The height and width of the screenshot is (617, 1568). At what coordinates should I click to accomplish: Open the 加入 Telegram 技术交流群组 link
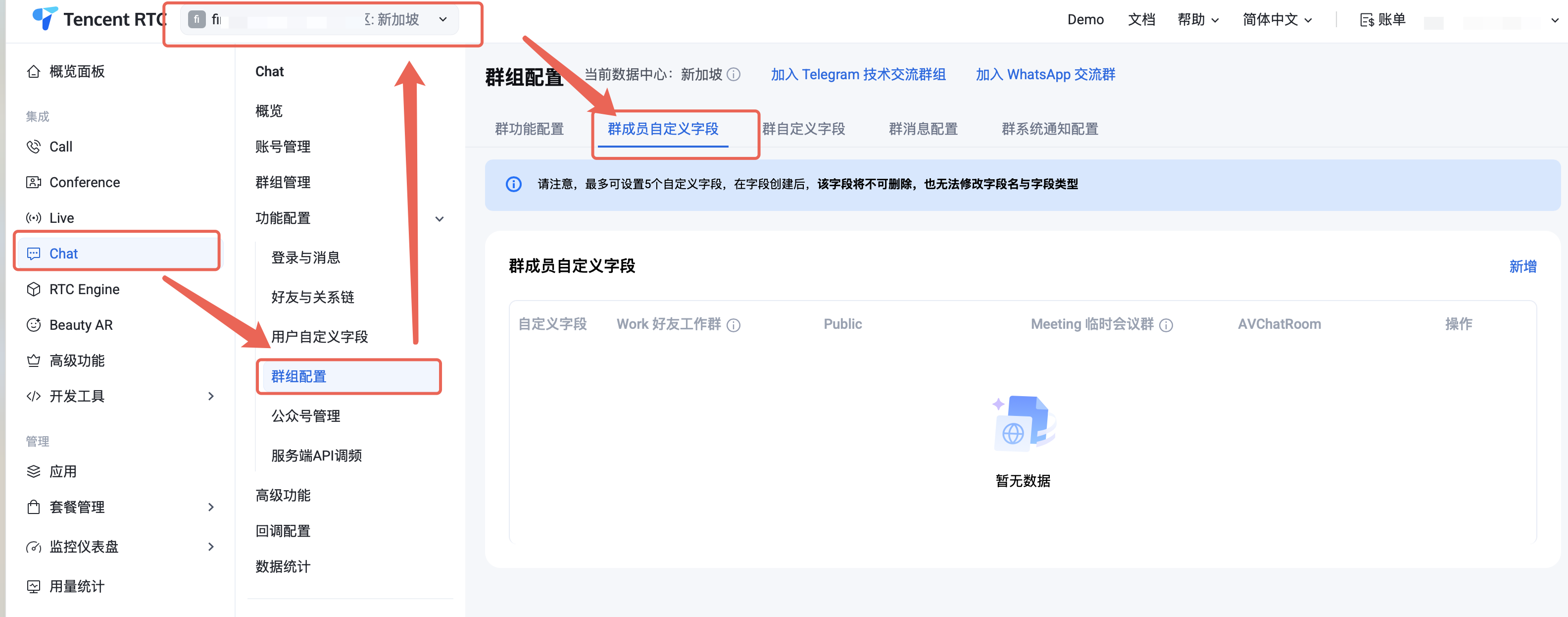point(858,74)
